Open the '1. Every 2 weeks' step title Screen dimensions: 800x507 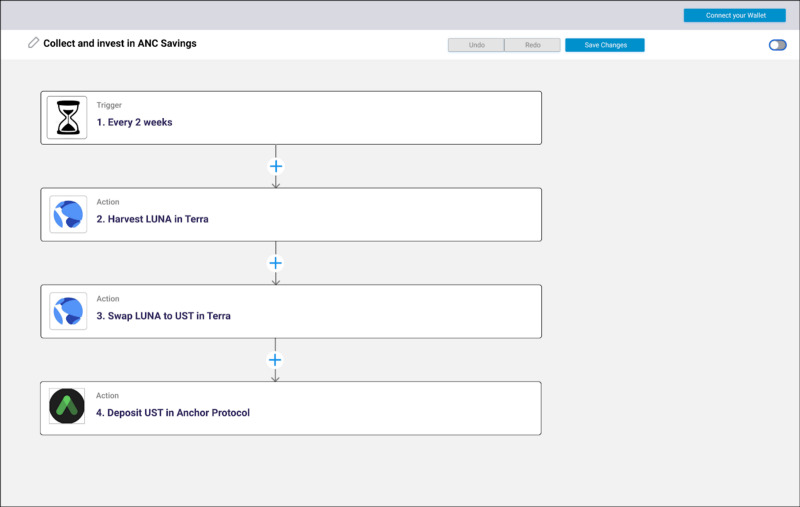point(134,123)
